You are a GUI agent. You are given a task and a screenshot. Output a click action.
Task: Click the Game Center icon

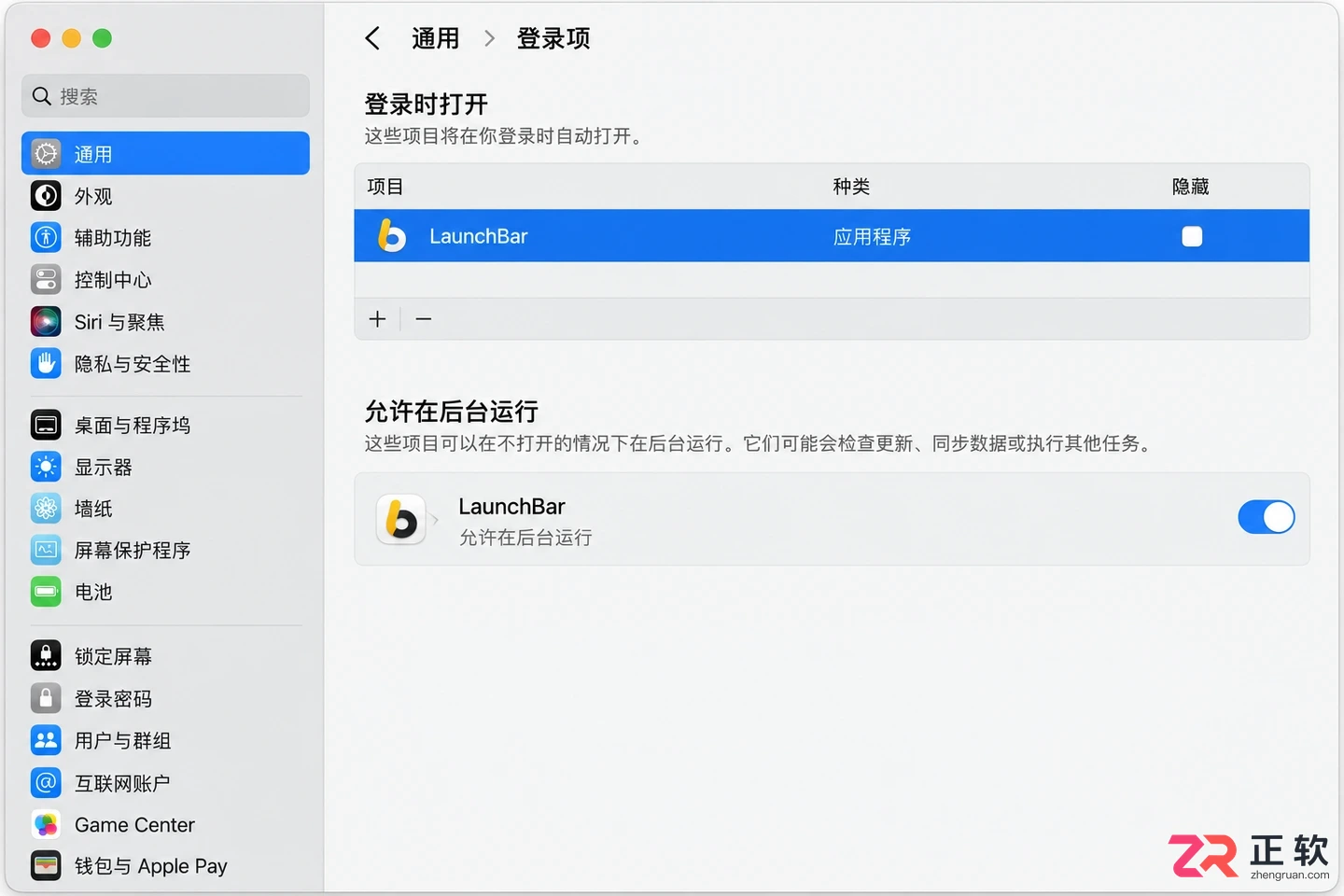pyautogui.click(x=46, y=824)
